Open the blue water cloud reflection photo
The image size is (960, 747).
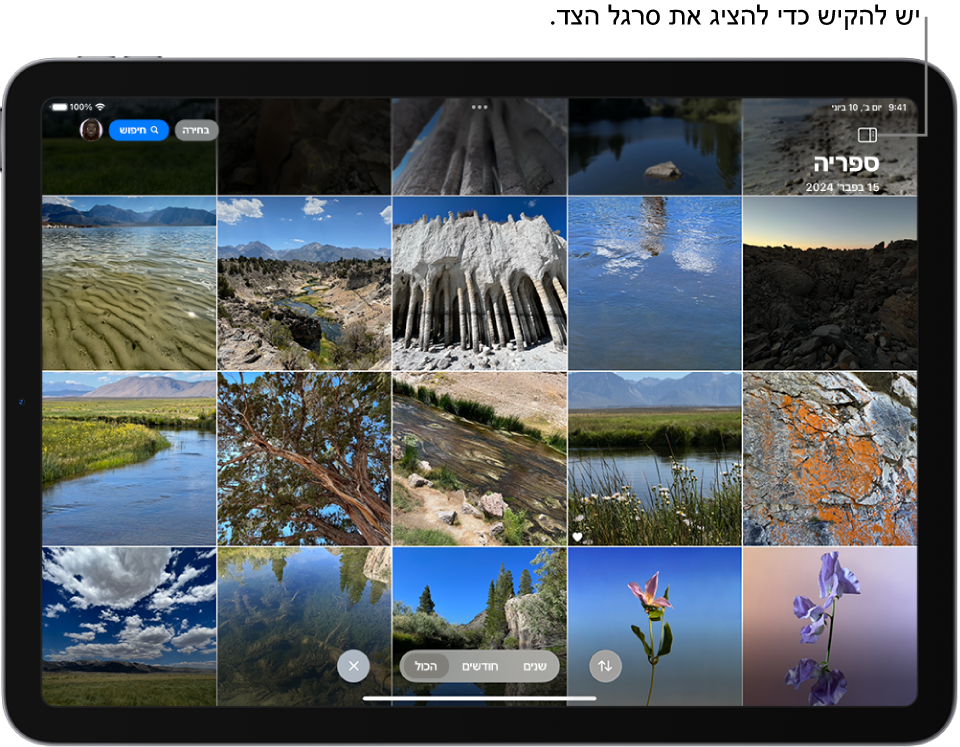coord(654,283)
